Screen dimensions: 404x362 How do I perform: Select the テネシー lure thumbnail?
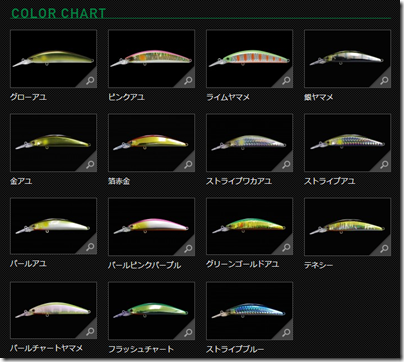[x=348, y=227]
